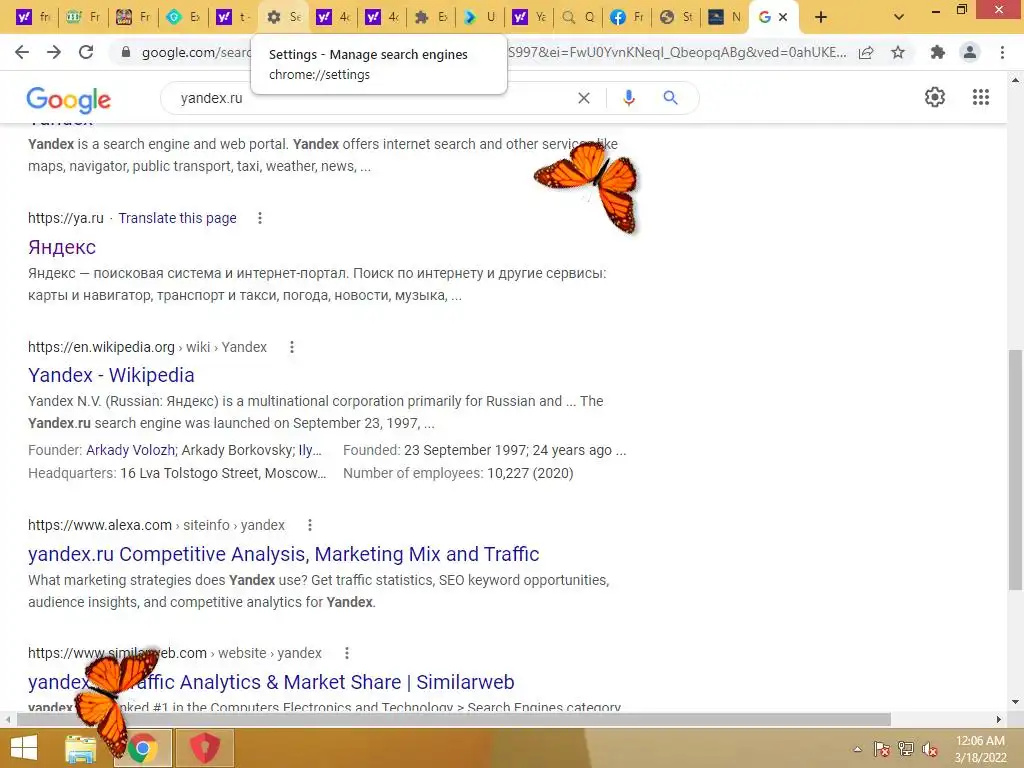Show hidden system tray icons
This screenshot has height=768, width=1024.
point(857,749)
